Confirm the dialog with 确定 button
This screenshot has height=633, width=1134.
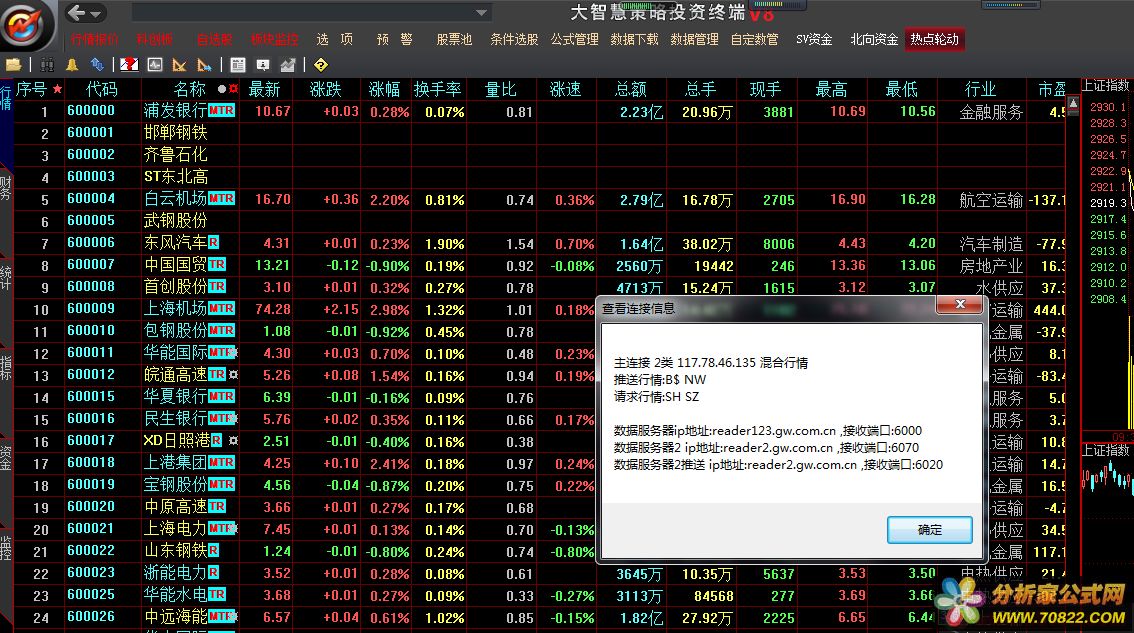929,530
